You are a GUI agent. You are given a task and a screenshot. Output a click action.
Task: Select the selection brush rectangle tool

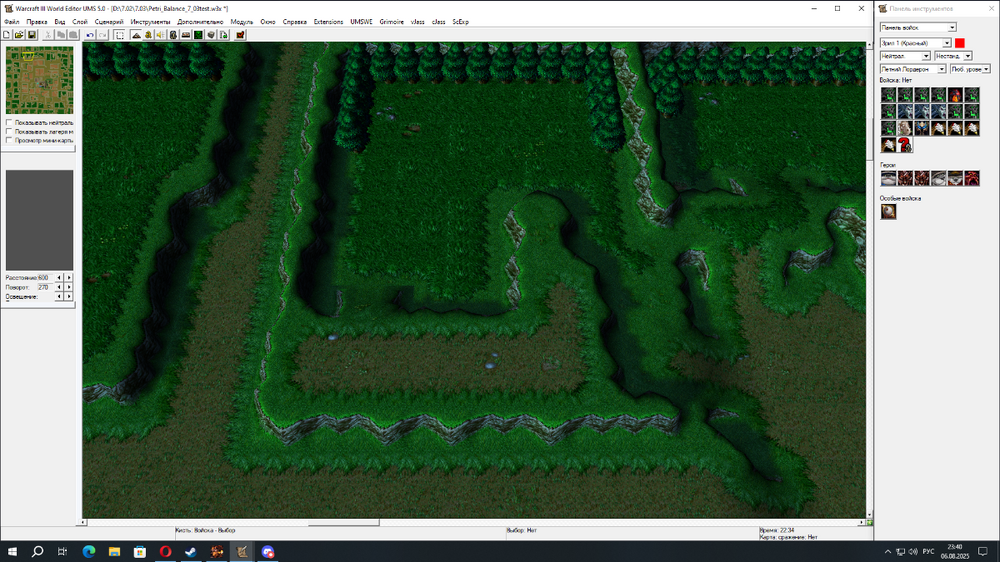click(119, 35)
